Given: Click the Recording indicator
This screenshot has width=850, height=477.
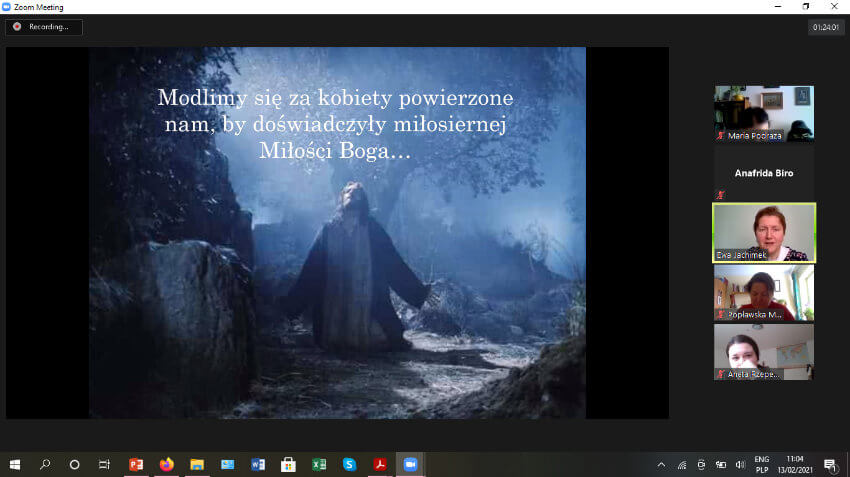Looking at the screenshot, I should (x=44, y=27).
